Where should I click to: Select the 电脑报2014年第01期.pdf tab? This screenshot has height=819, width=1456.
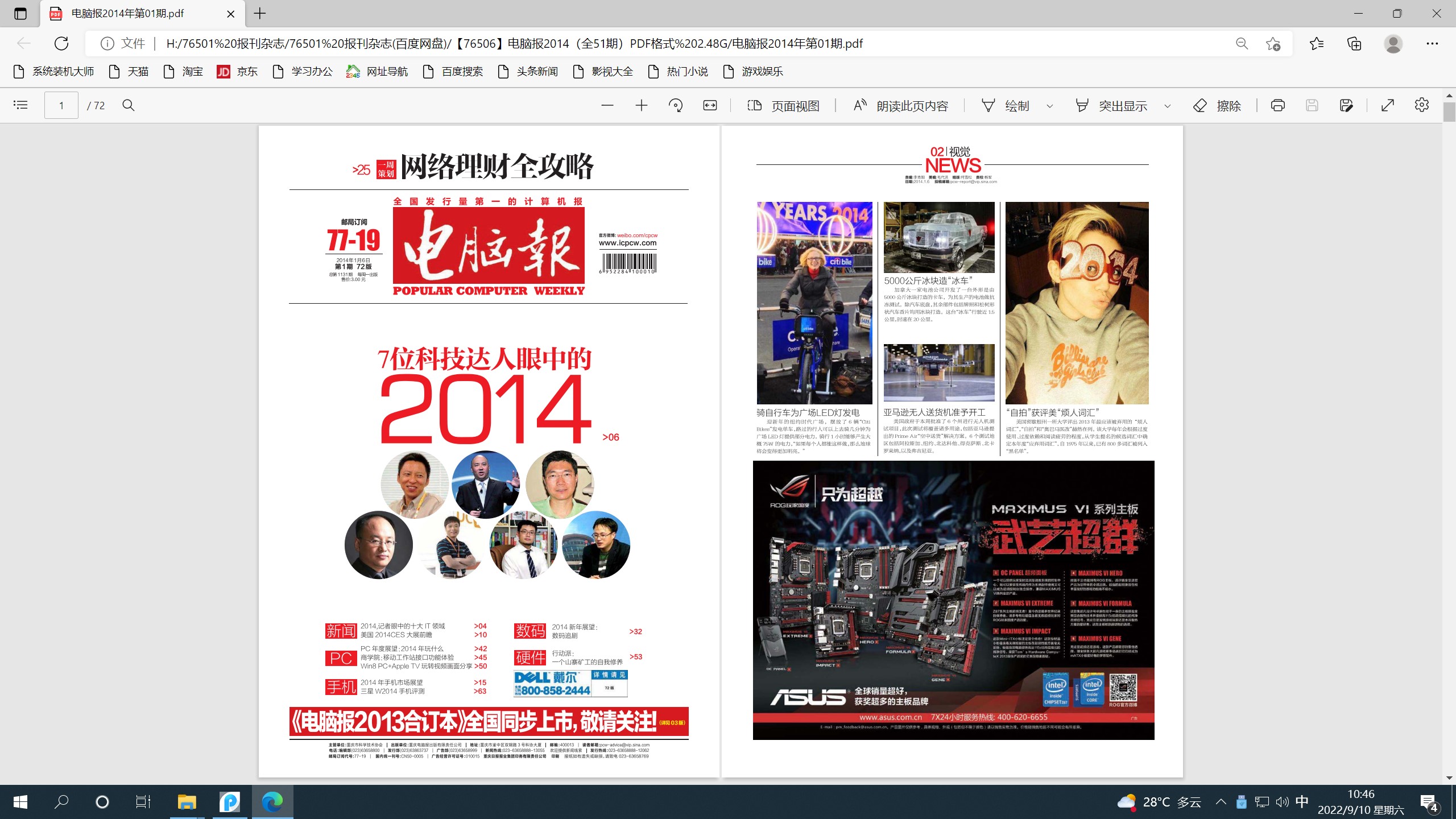coord(142,14)
